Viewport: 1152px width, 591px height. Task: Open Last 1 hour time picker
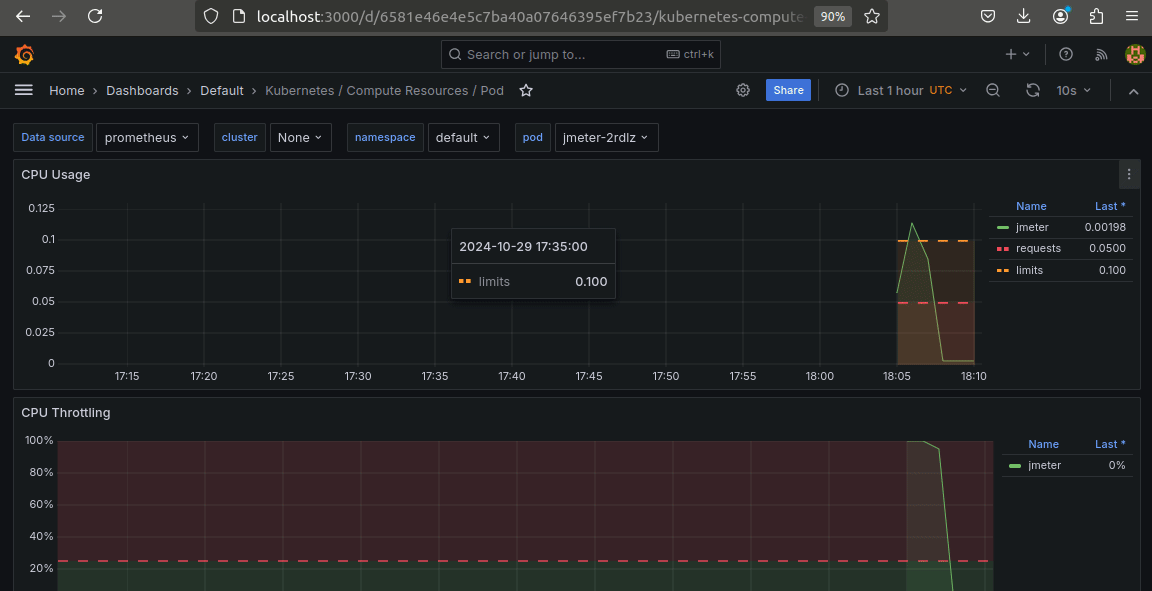click(x=900, y=90)
